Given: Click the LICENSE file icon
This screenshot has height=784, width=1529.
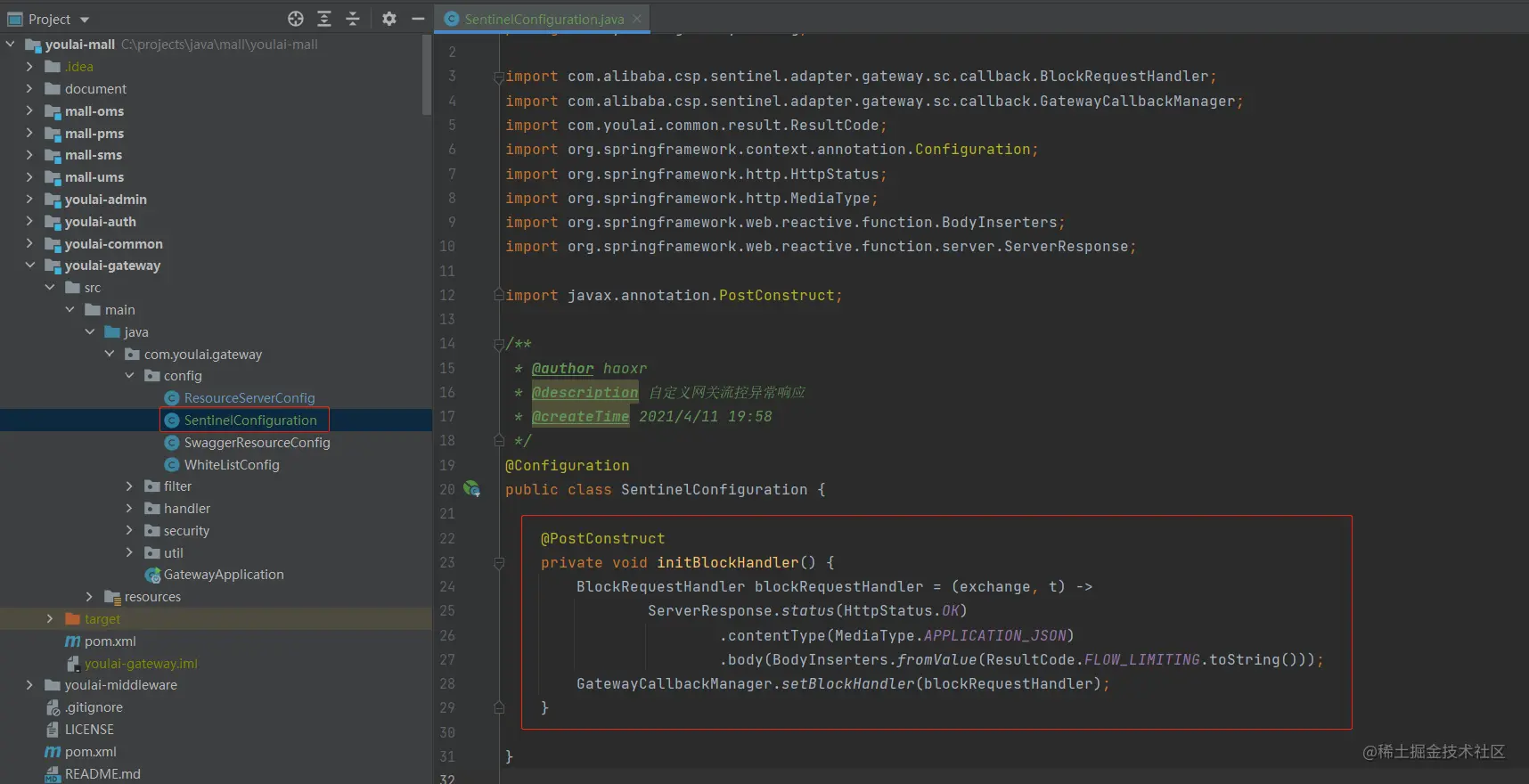Looking at the screenshot, I should click(x=53, y=729).
